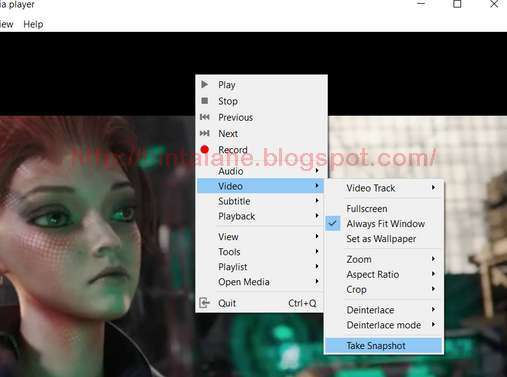Screen dimensions: 507x377
Task: Select Take Snapshot menu entry
Action: [x=384, y=346]
